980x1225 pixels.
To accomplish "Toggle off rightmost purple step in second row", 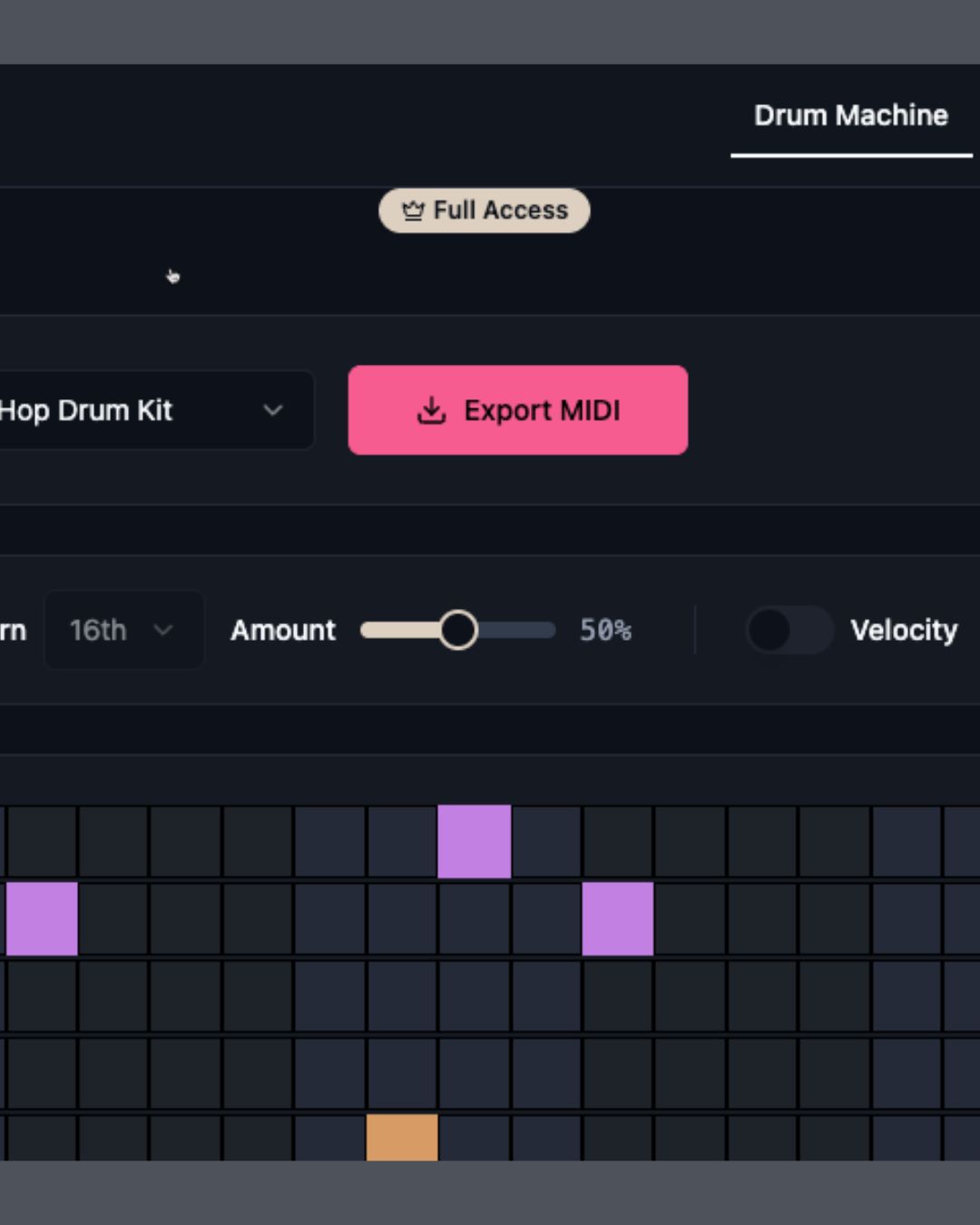I will (x=617, y=918).
